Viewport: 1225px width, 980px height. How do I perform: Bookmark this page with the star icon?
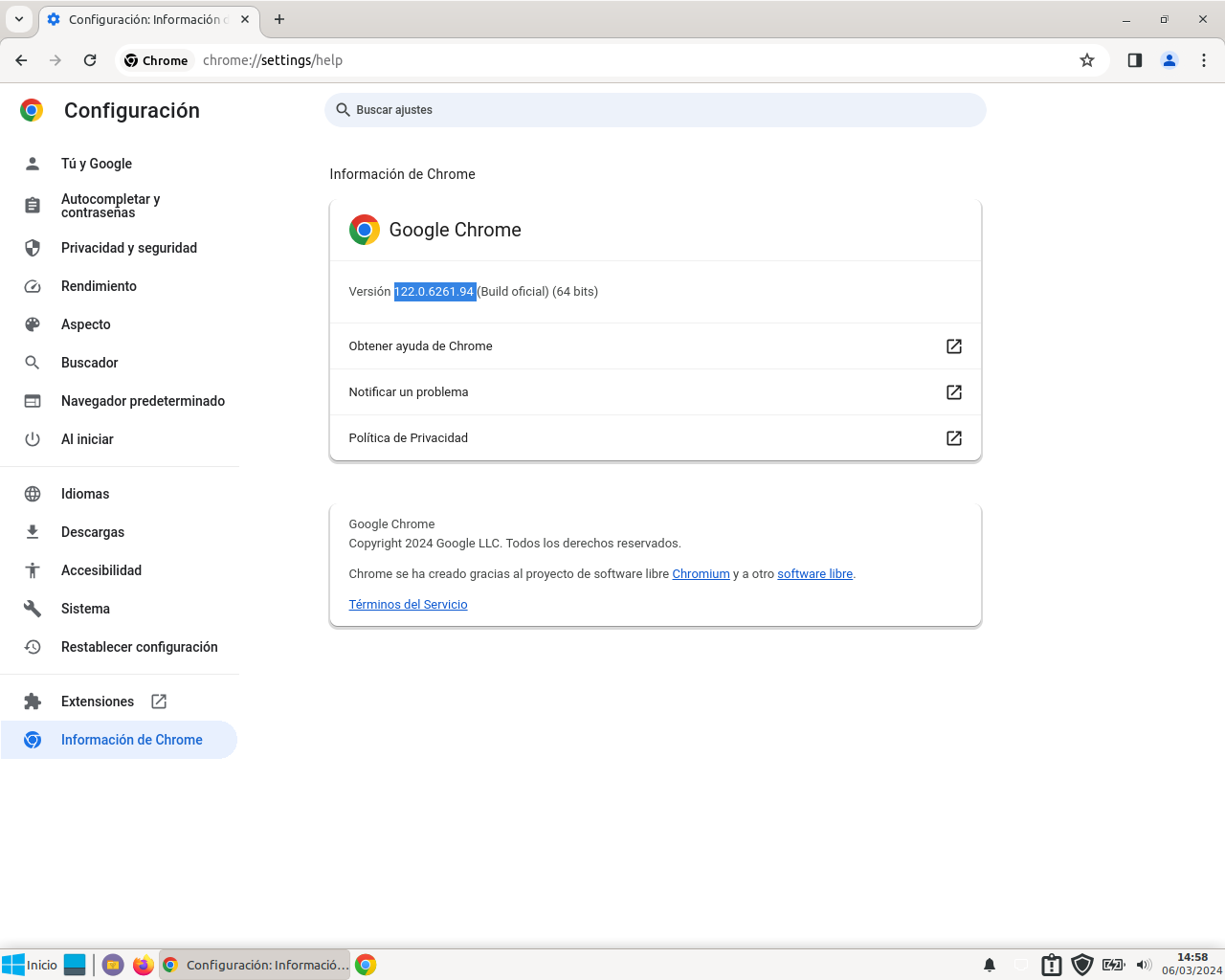(x=1087, y=60)
